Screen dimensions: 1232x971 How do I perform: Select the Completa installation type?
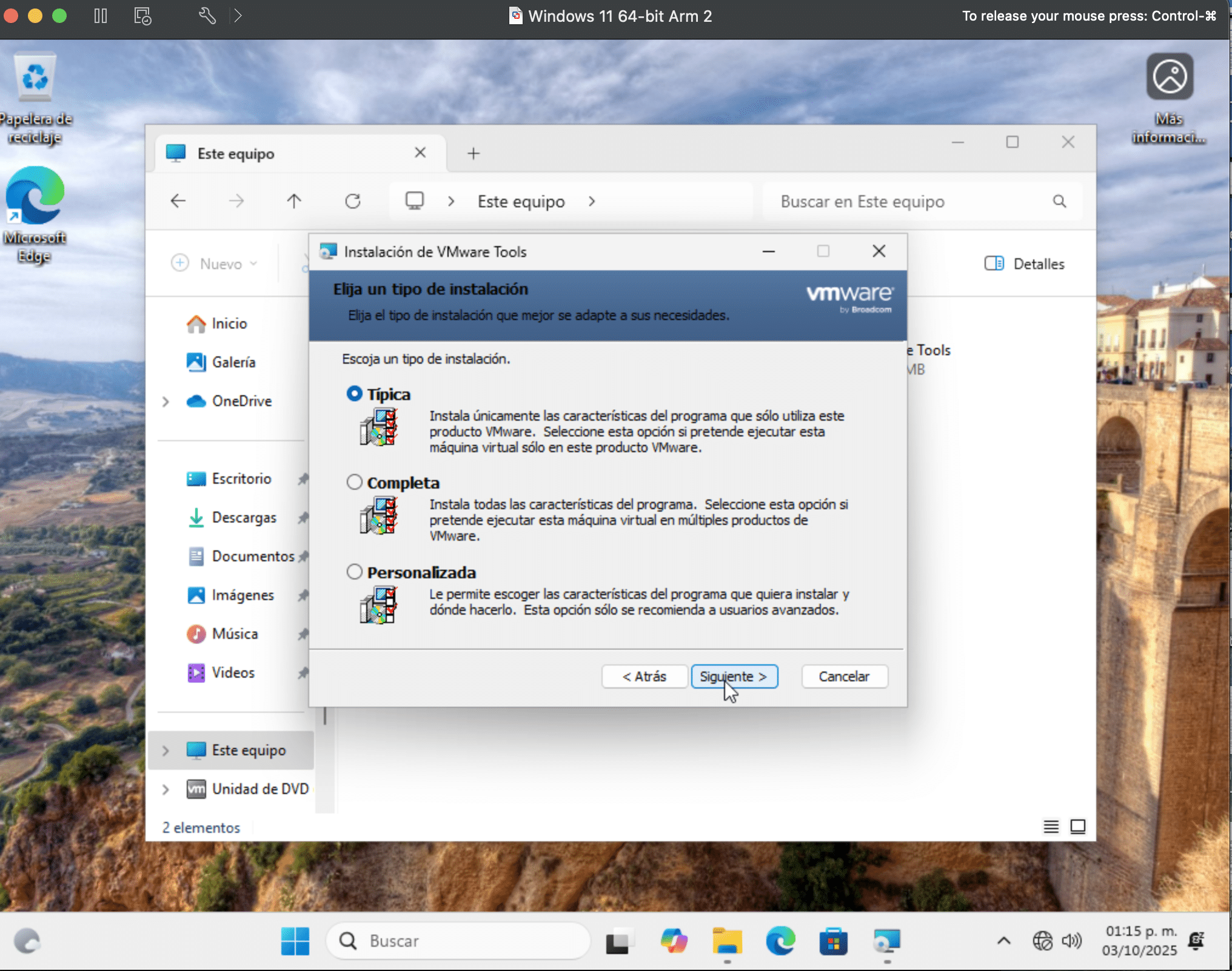354,481
